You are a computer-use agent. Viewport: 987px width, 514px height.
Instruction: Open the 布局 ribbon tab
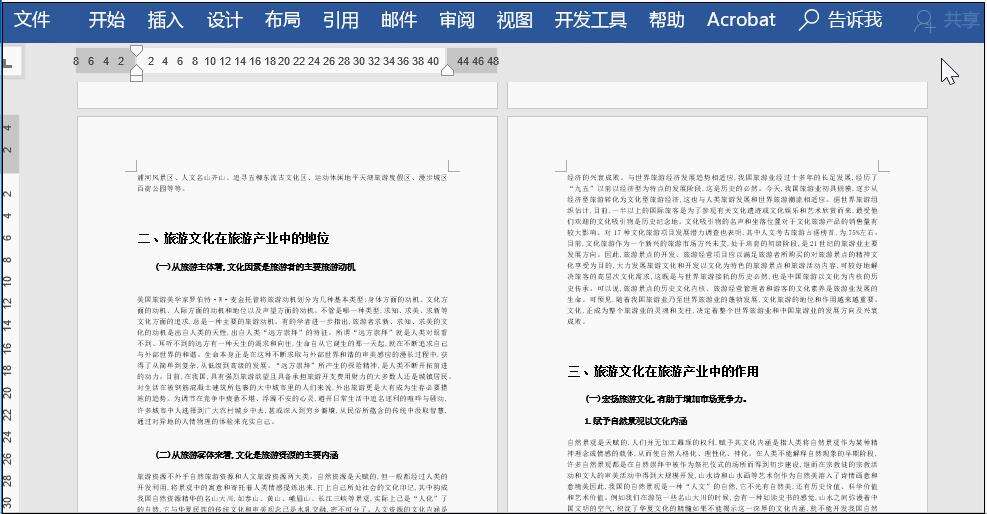[x=282, y=20]
